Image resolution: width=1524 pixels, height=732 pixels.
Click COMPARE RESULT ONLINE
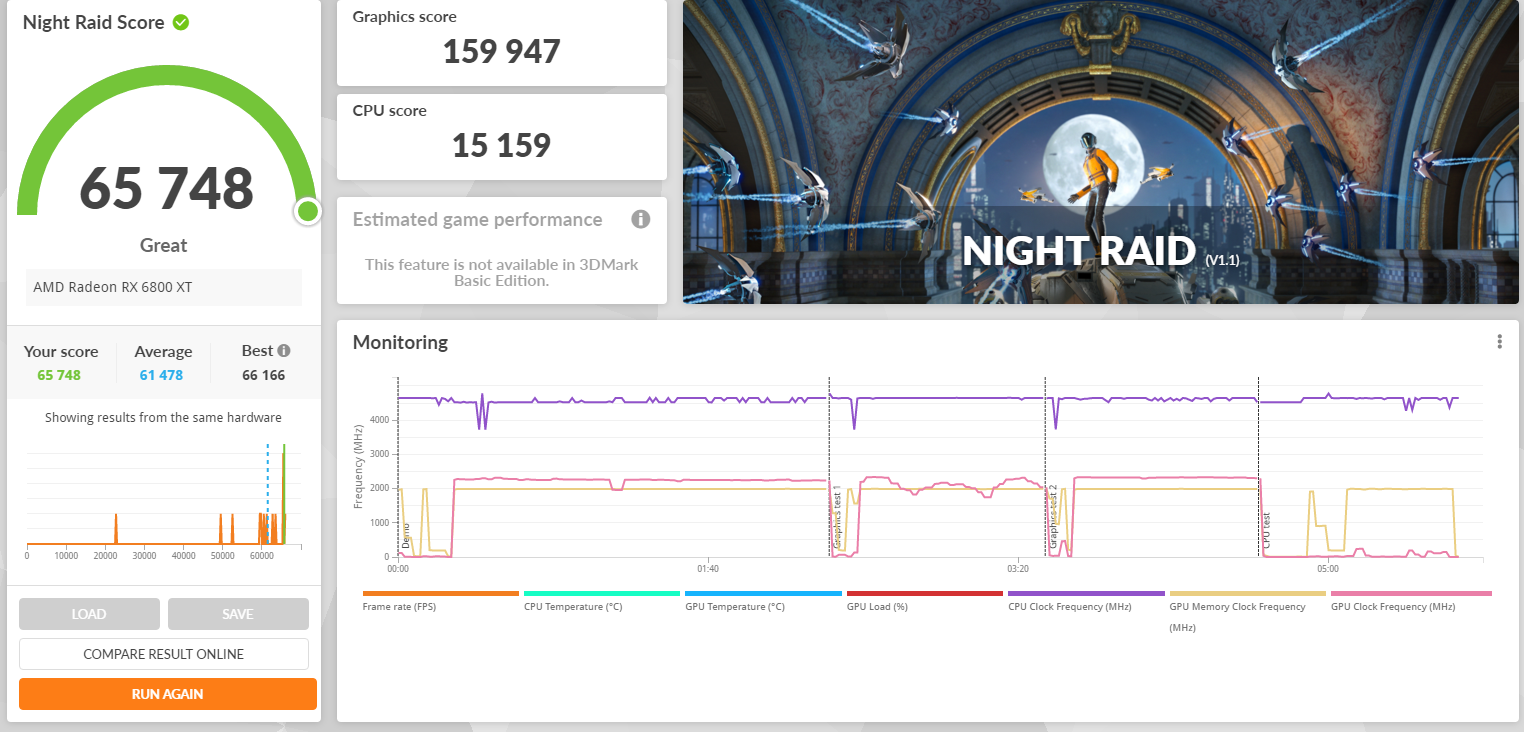[163, 654]
